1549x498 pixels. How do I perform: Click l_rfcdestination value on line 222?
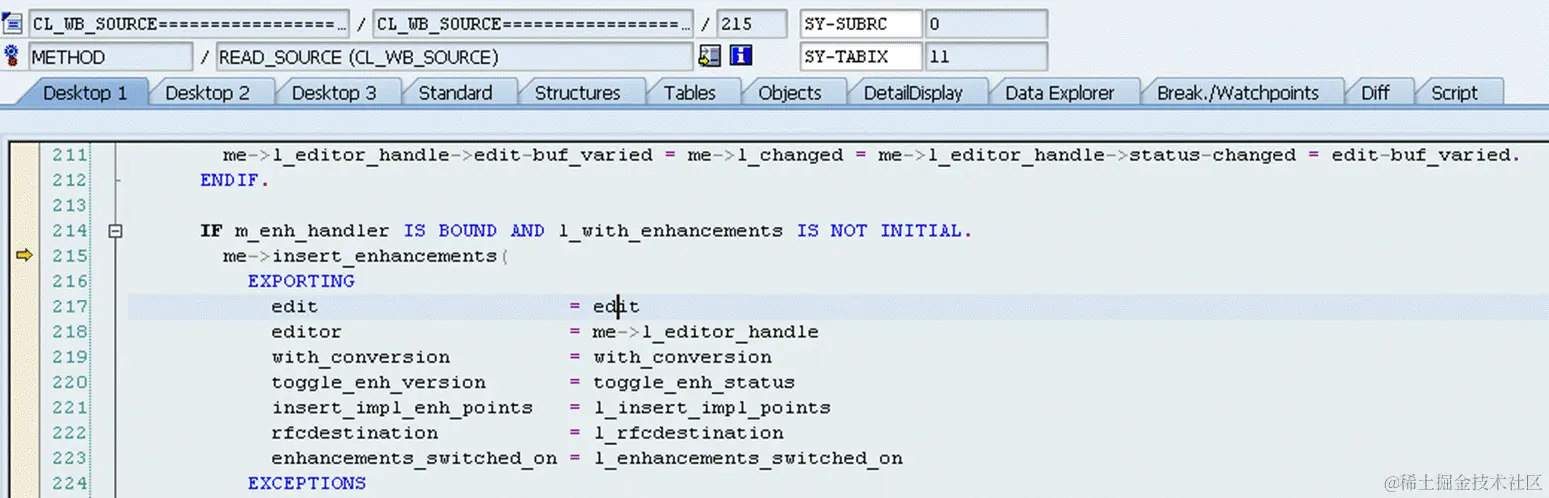[x=687, y=433]
